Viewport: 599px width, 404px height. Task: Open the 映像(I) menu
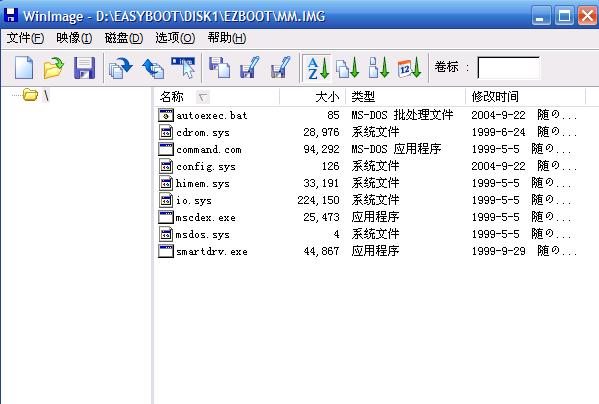click(74, 38)
